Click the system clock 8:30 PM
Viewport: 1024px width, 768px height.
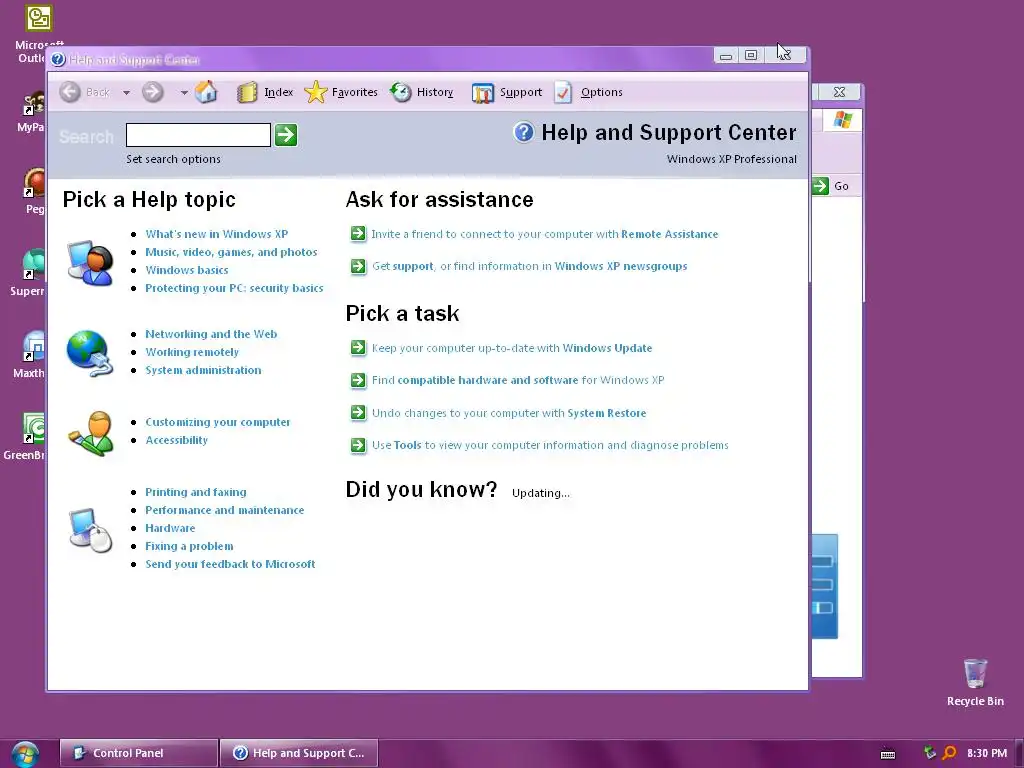[x=987, y=753]
